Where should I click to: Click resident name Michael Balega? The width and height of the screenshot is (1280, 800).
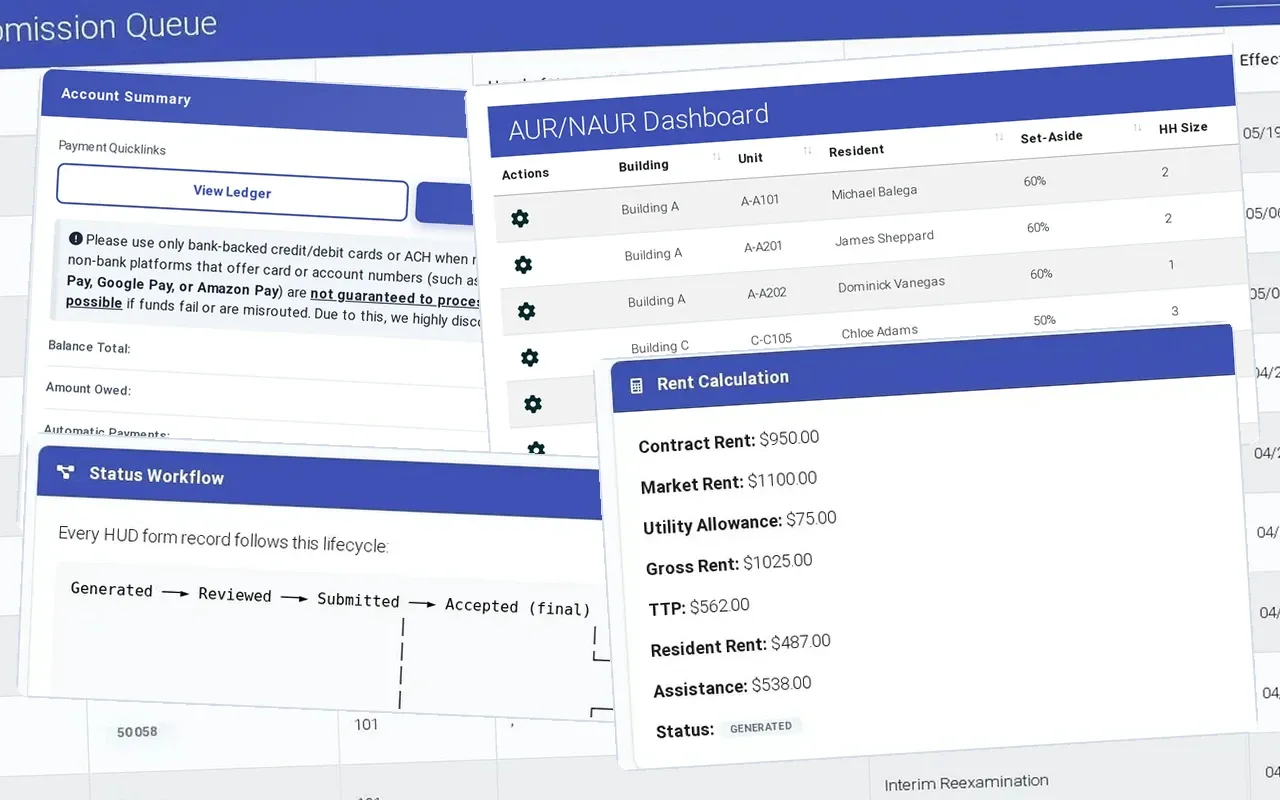point(874,192)
